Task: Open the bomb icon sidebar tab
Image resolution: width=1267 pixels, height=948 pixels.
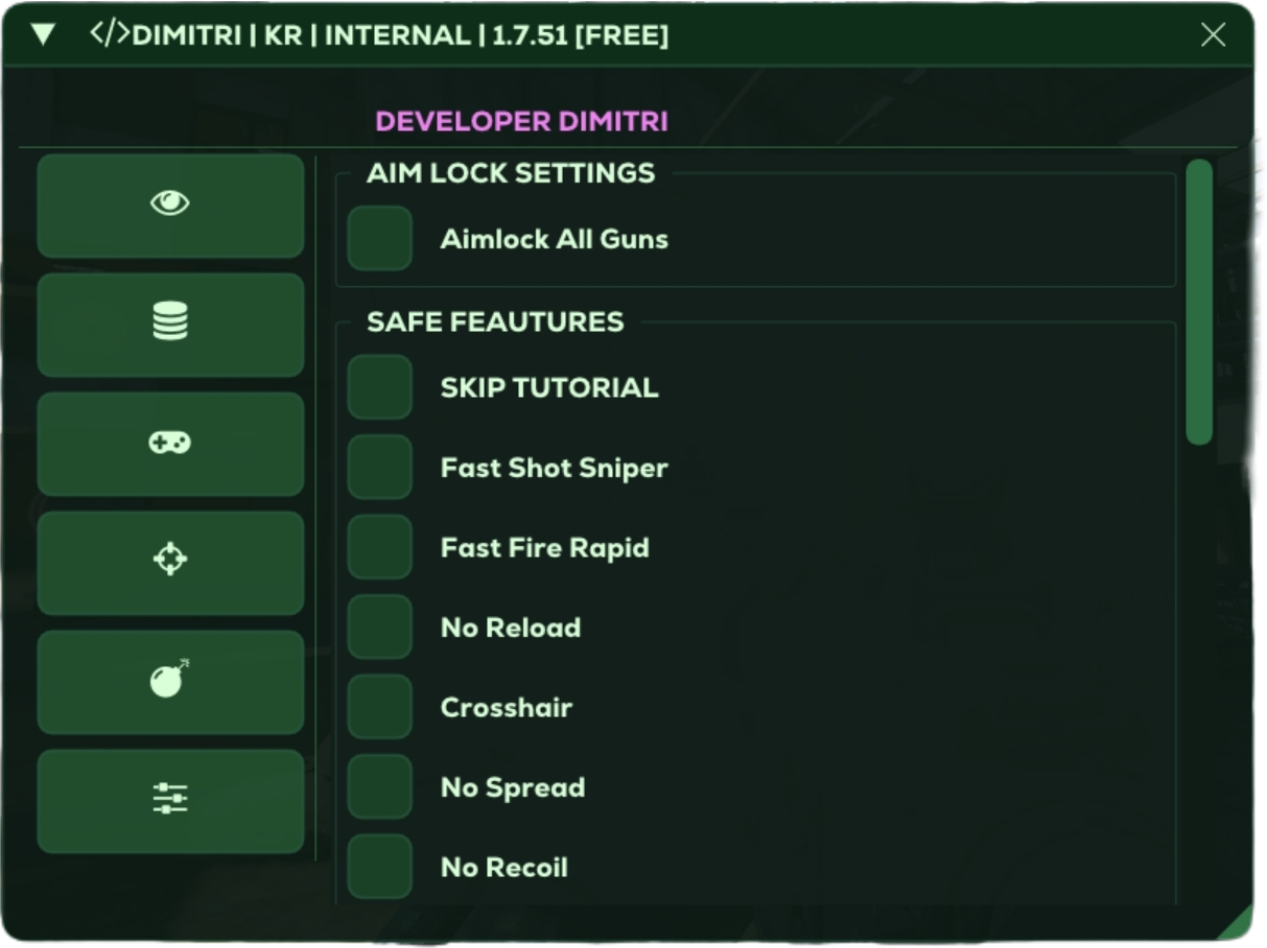Action: (170, 680)
